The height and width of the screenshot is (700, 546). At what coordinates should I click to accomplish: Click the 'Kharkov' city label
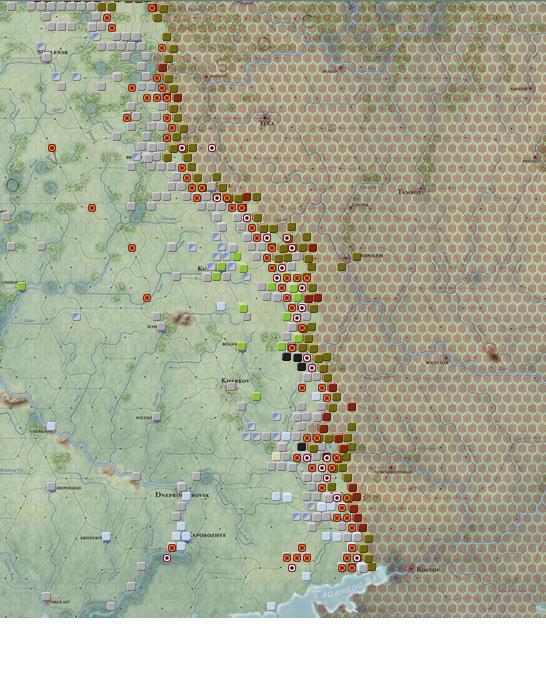pos(235,380)
